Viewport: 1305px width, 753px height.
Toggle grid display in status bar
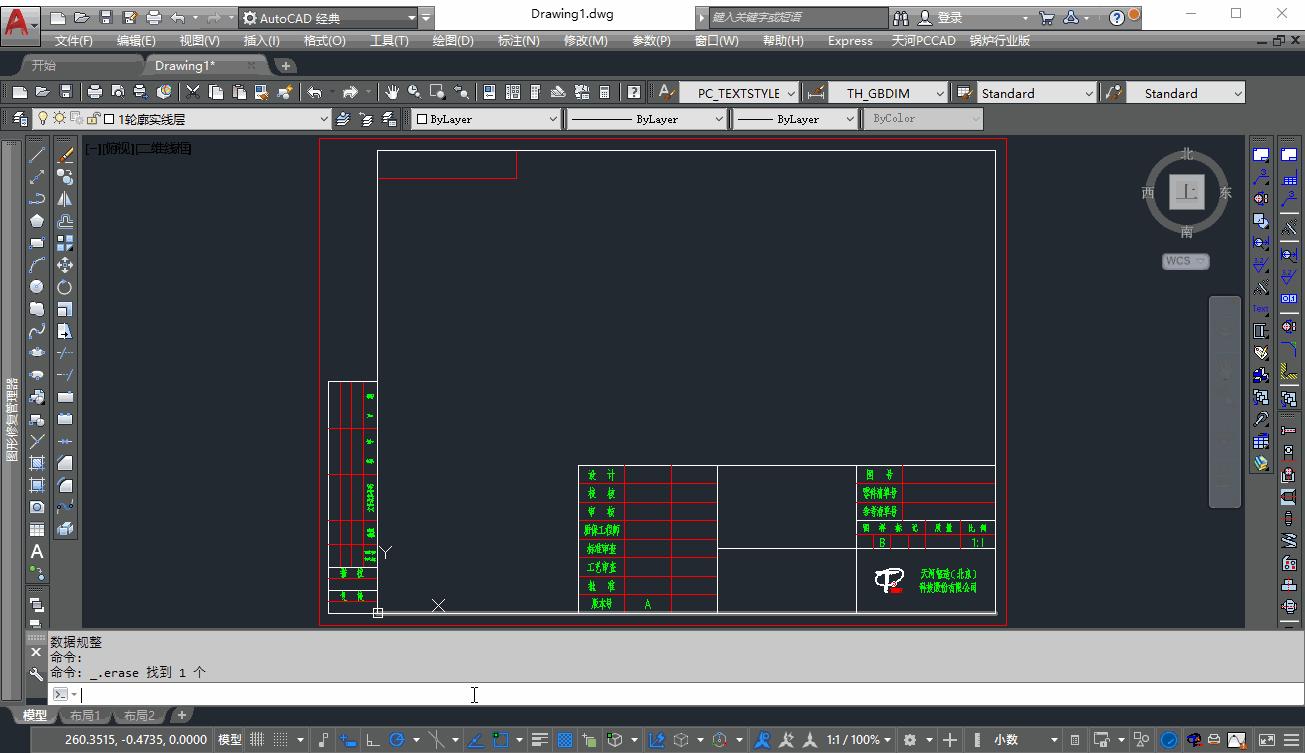[x=257, y=740]
